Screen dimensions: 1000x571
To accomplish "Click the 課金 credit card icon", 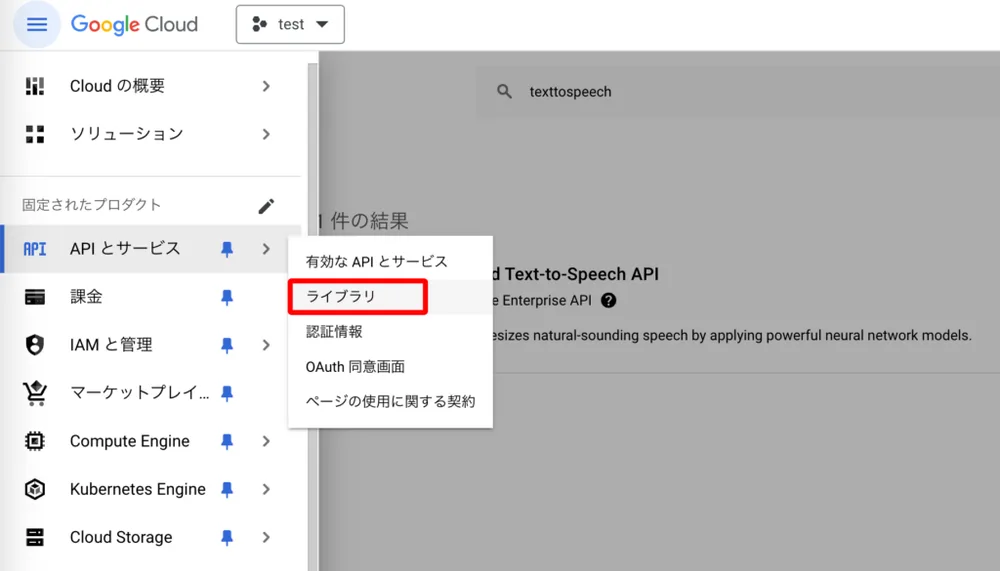I will 34,297.
